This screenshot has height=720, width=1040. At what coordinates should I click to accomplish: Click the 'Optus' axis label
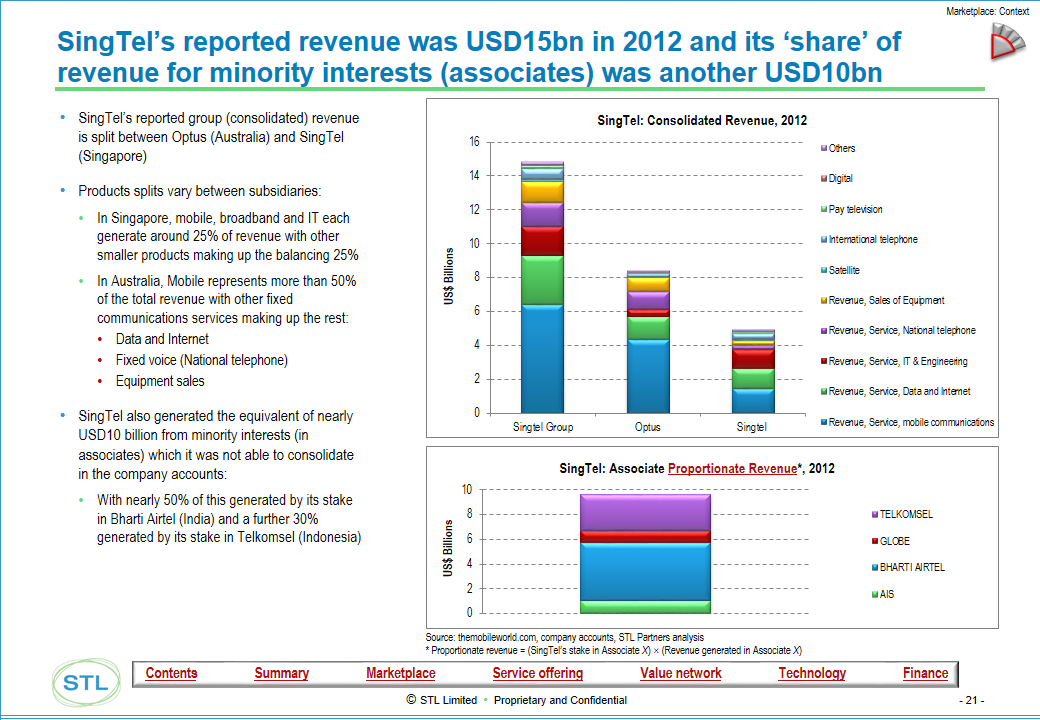647,427
